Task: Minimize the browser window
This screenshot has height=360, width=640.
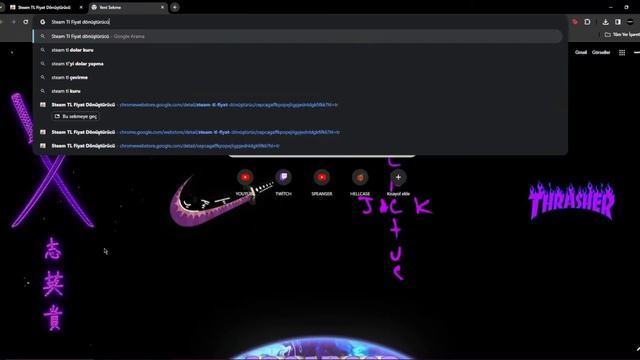Action: coord(611,7)
